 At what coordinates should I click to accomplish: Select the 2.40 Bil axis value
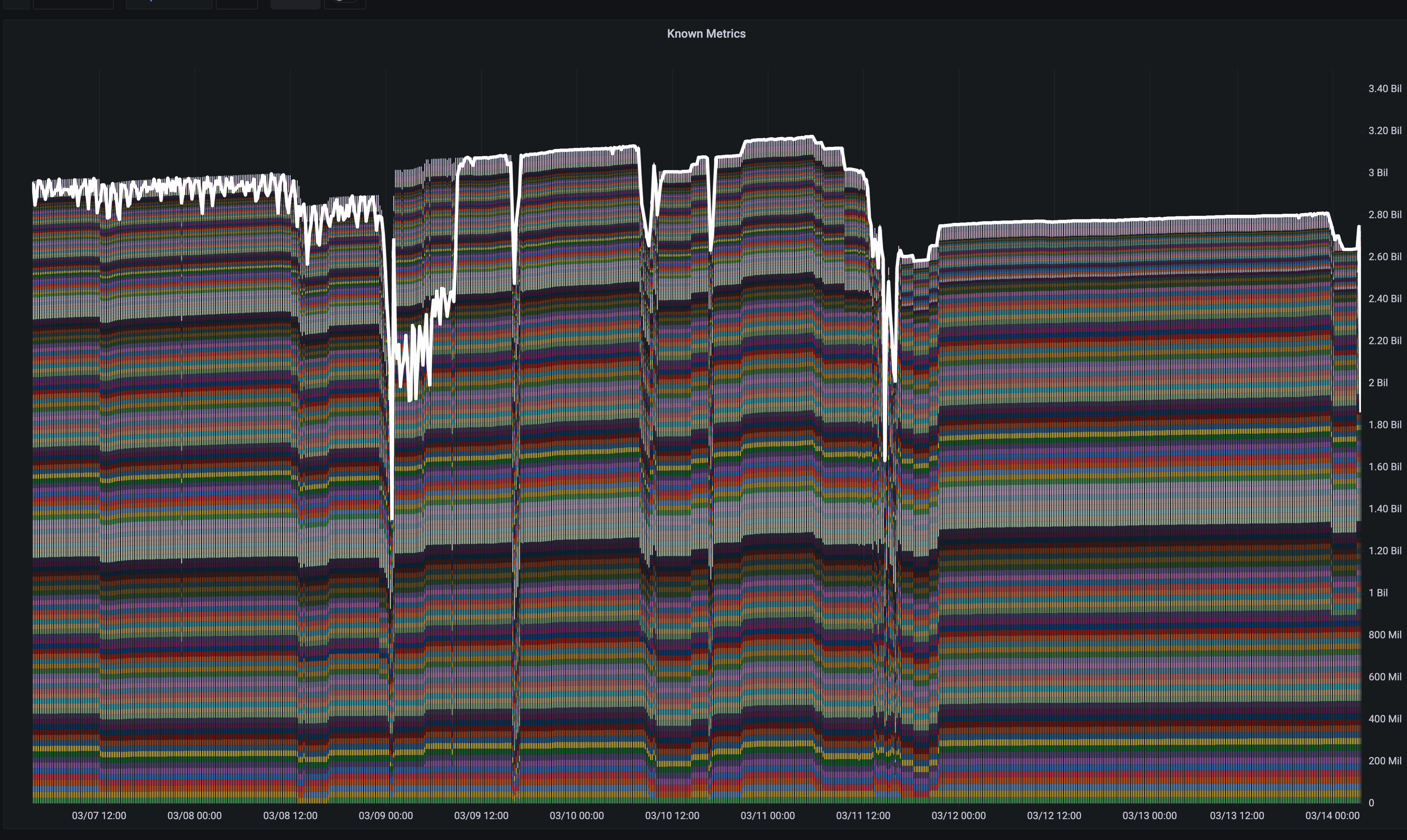pos(1385,298)
